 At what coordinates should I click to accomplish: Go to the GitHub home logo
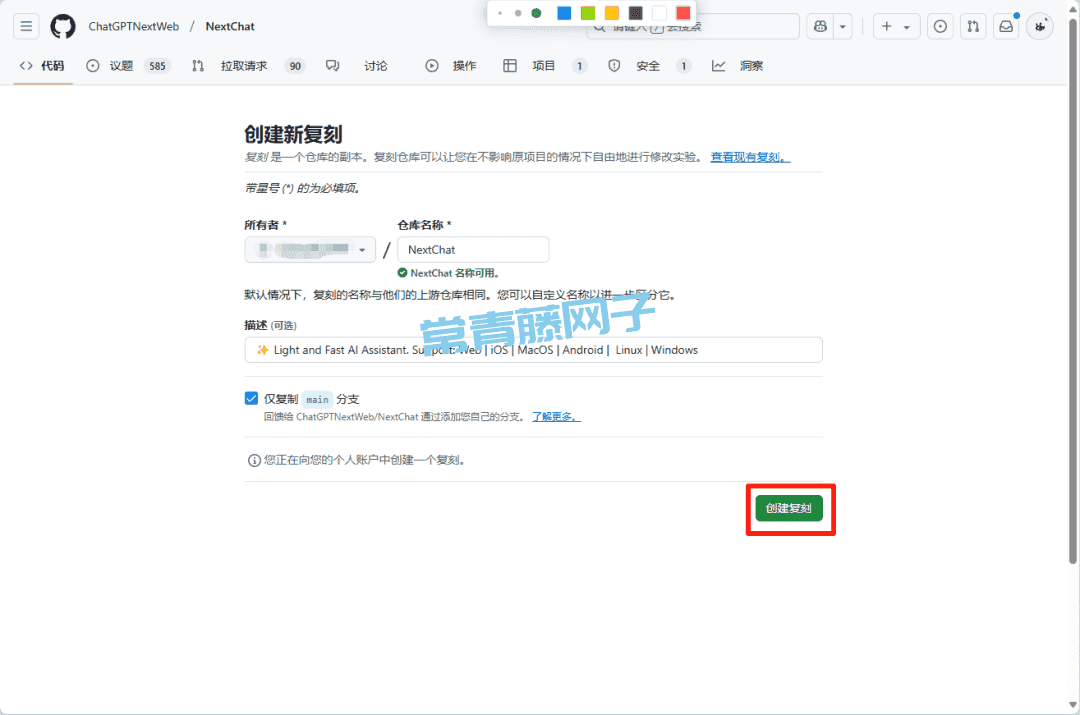click(63, 26)
